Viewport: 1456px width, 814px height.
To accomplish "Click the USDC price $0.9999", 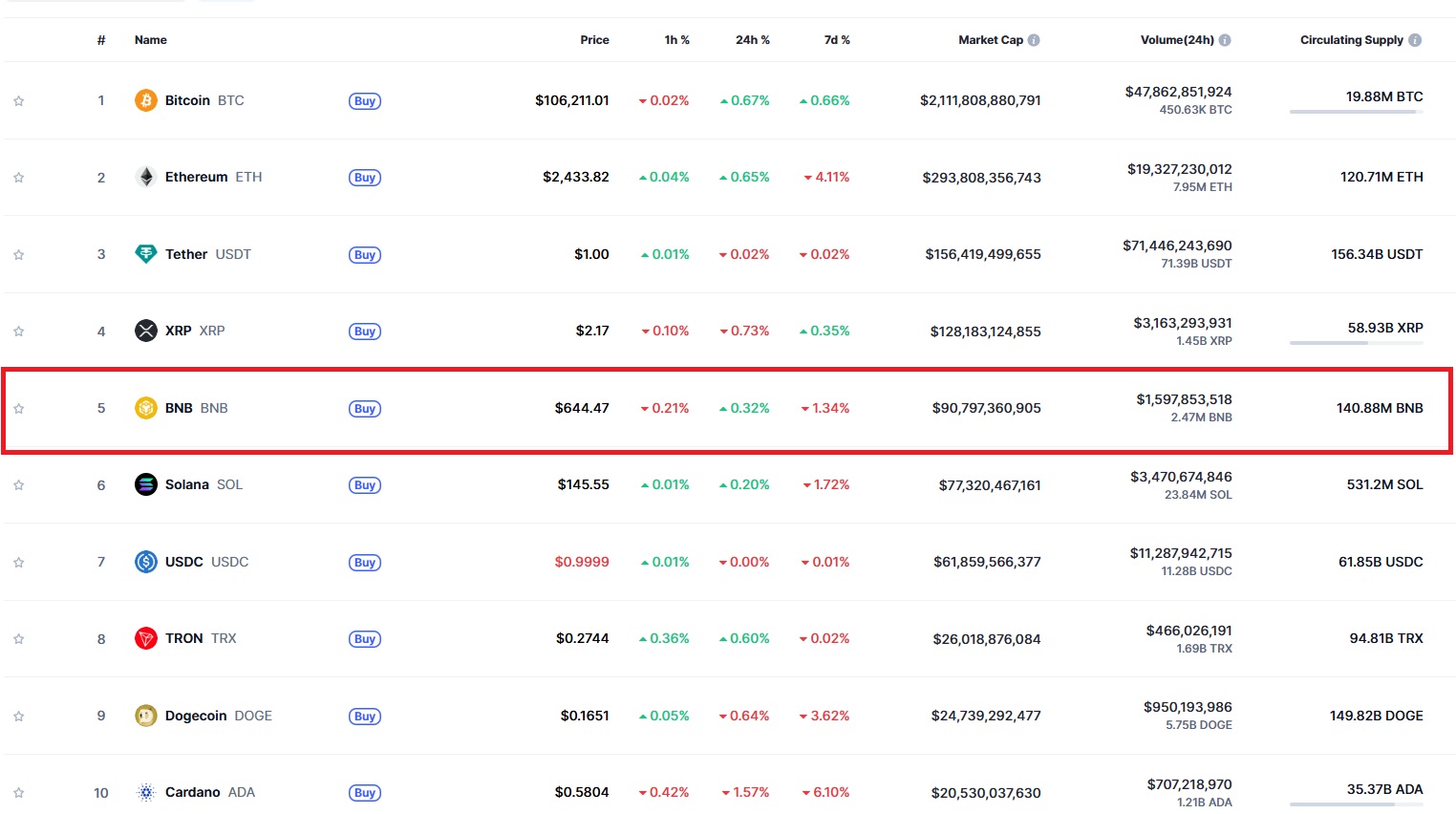I will click(x=582, y=562).
